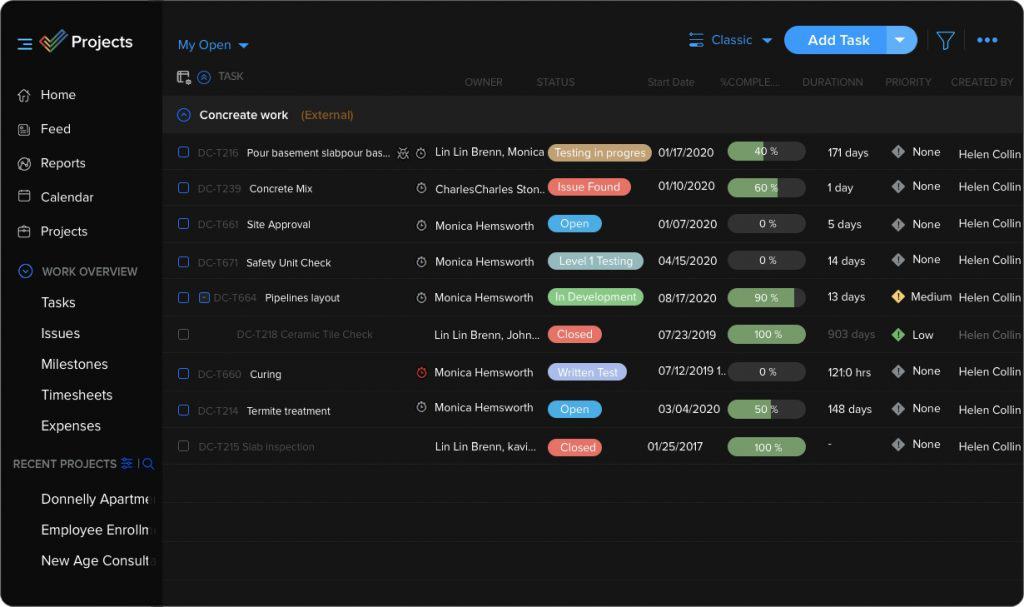
Task: Open the Donnelly Apartments recent project
Action: (95, 499)
